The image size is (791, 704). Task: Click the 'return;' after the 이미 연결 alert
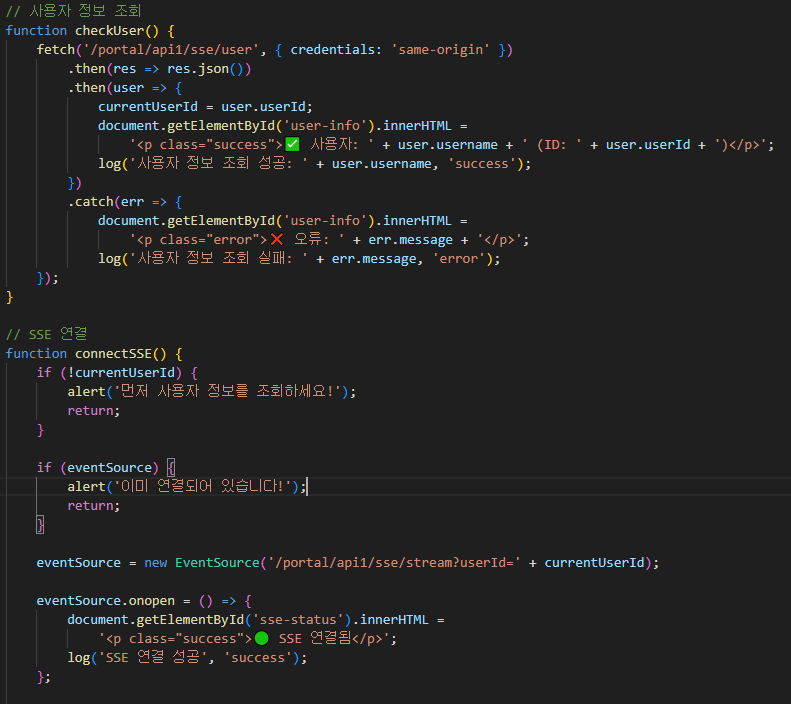pos(94,506)
